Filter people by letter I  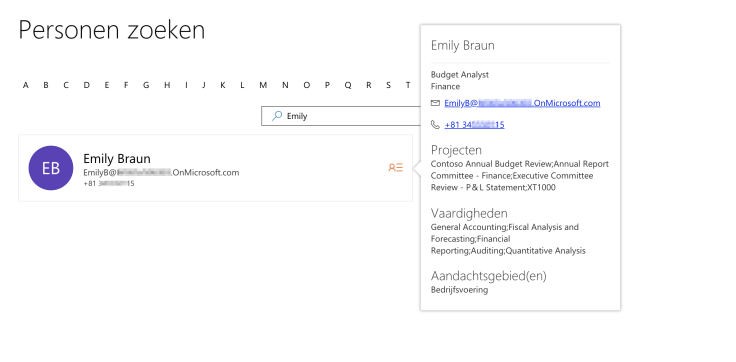(x=186, y=85)
